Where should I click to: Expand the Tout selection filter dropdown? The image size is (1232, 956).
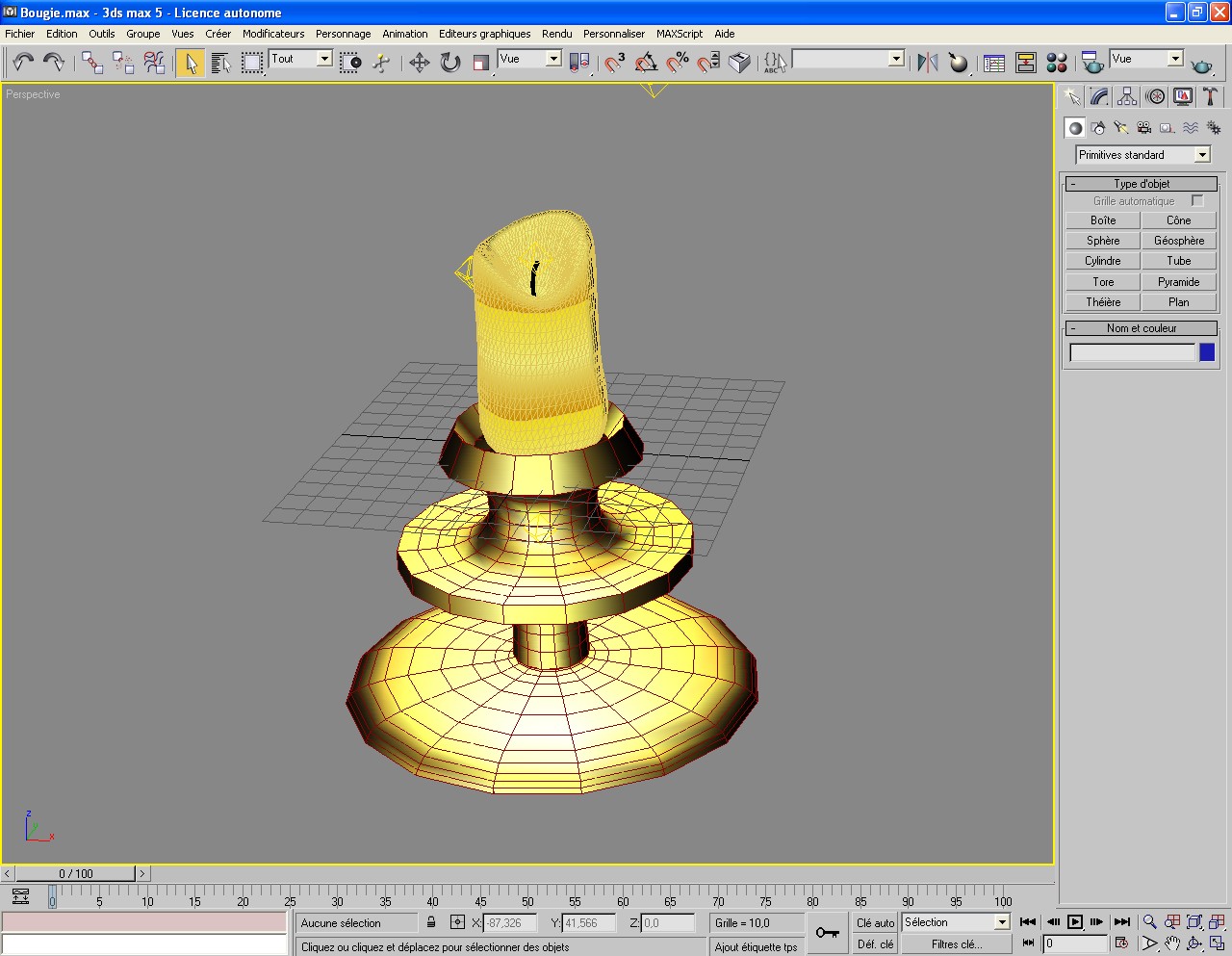coord(324,59)
